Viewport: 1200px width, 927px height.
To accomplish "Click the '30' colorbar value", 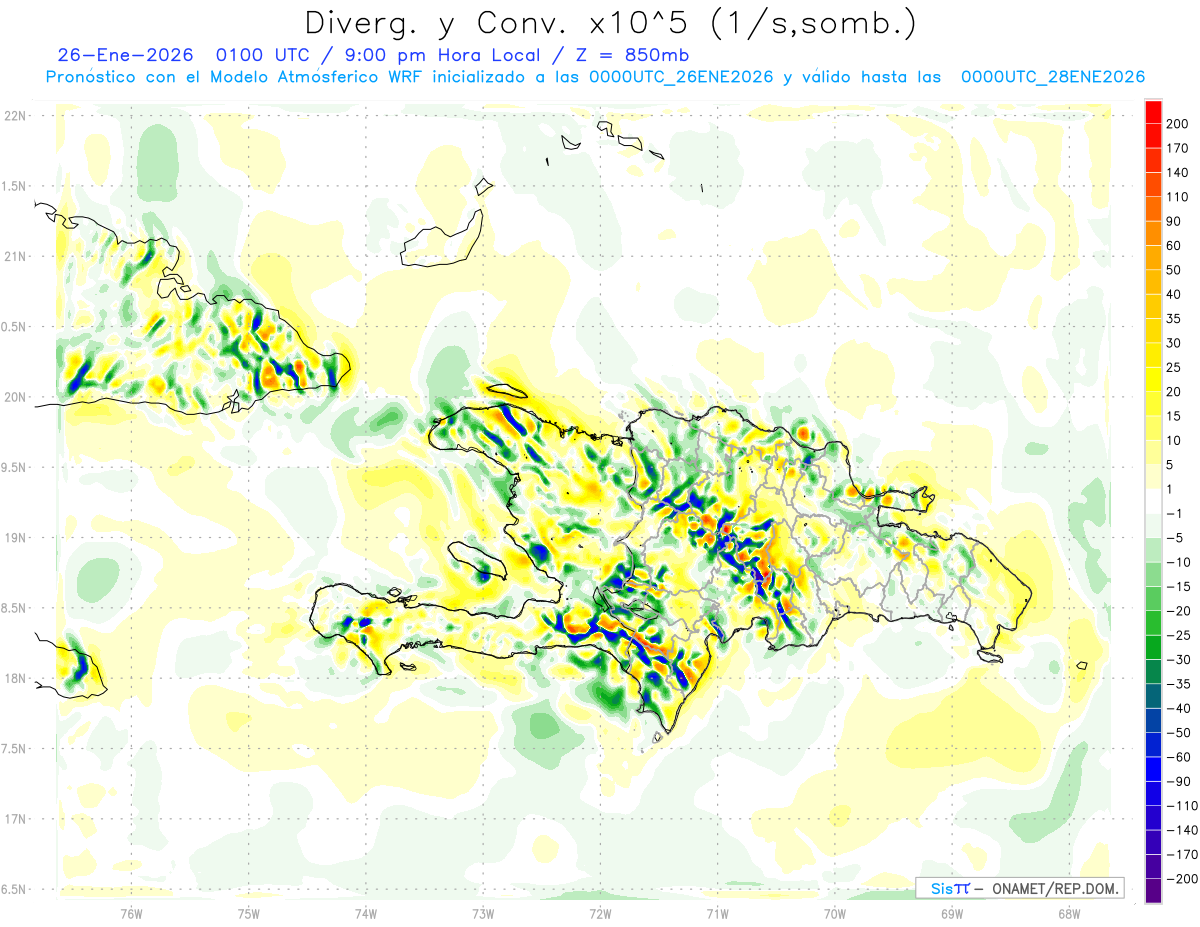I will pyautogui.click(x=1174, y=343).
